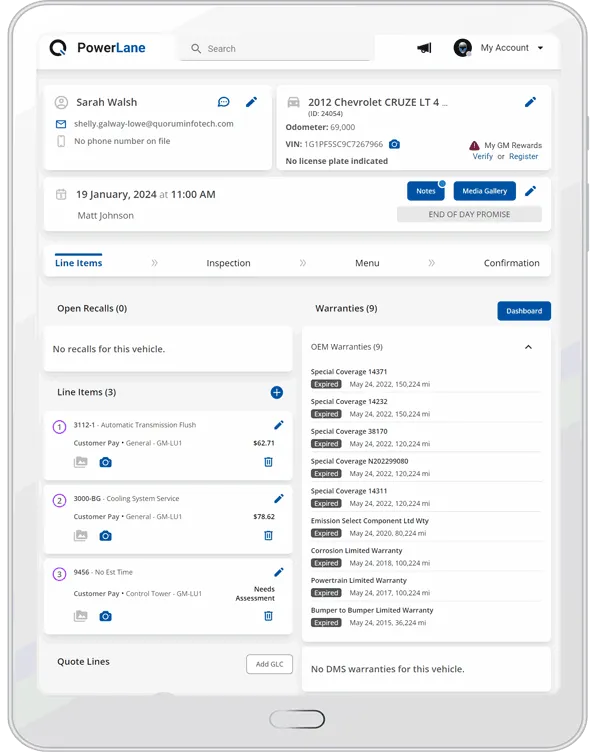The image size is (600, 754).
Task: Edit Sarah Walsh customer details
Action: (x=251, y=102)
